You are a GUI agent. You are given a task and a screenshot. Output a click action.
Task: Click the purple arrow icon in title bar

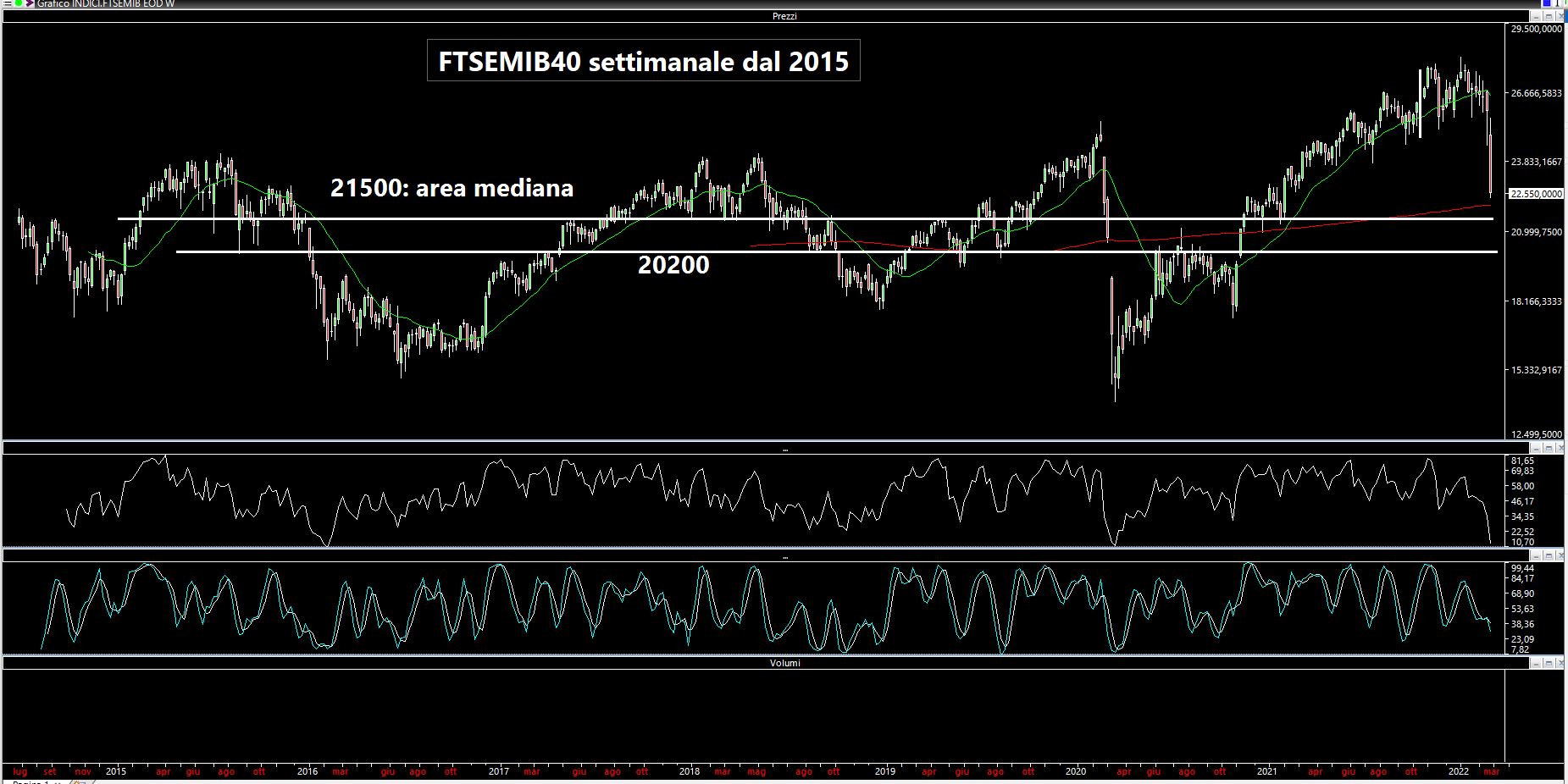(x=30, y=3)
